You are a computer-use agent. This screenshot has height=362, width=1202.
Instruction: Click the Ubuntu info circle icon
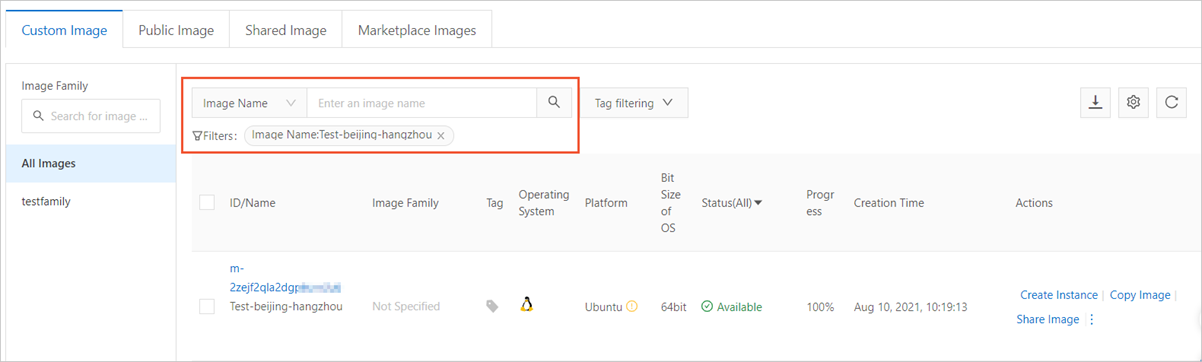point(632,306)
